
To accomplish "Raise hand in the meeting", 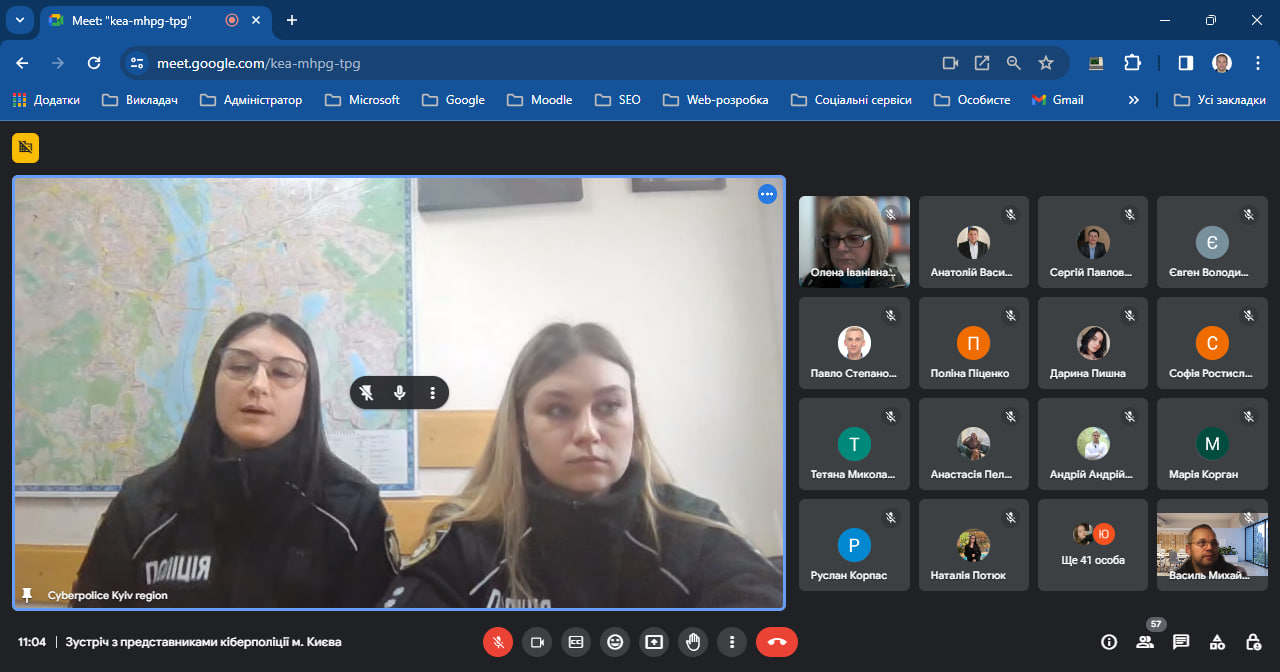I will (693, 642).
